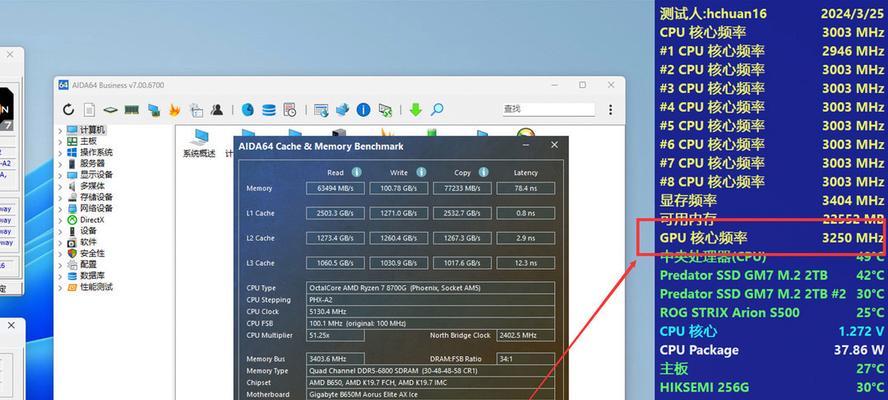
Task: Expand the 存储设备 tree node arrow
Action: click(x=61, y=198)
